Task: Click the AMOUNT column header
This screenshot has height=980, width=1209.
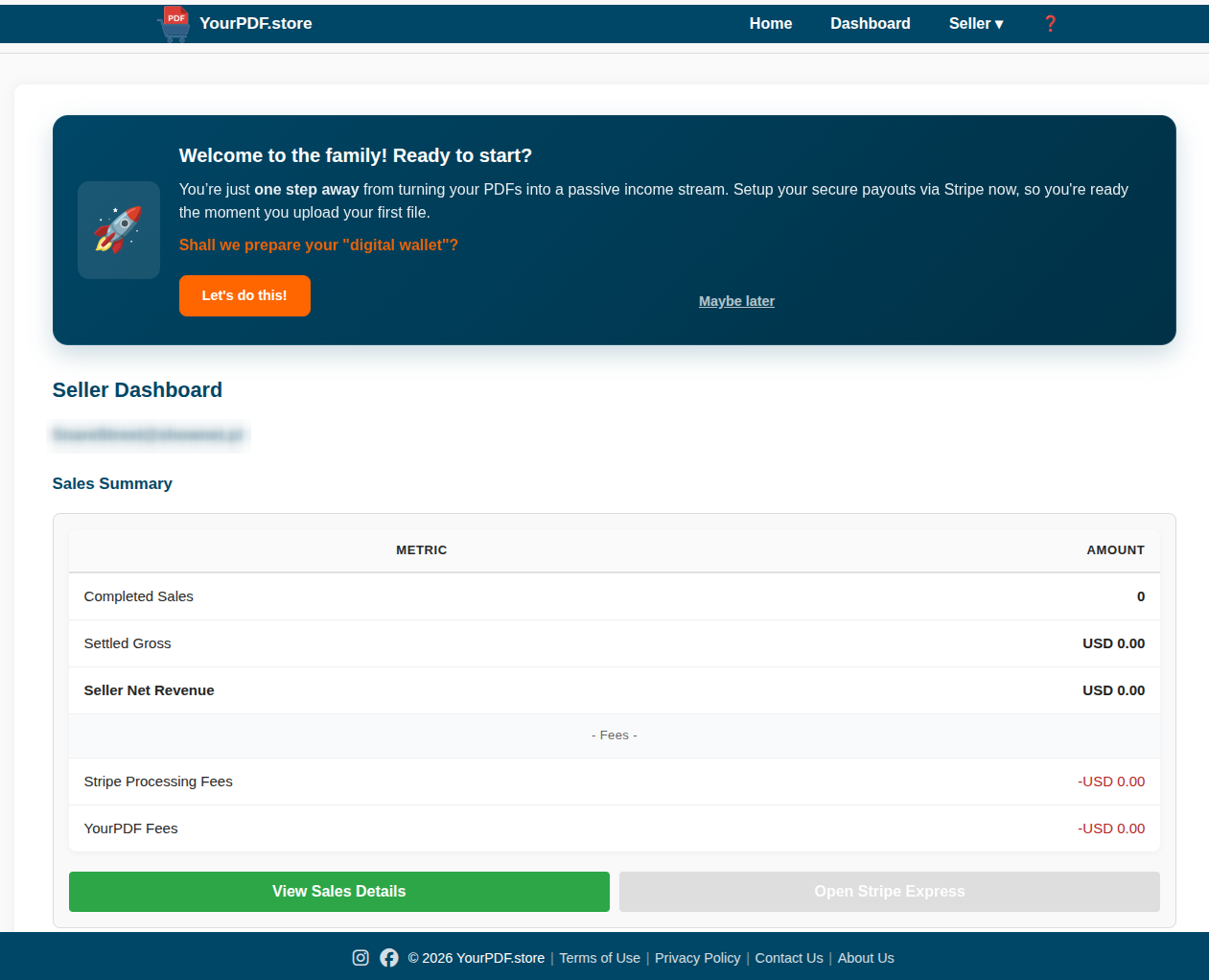Action: pyautogui.click(x=1116, y=550)
